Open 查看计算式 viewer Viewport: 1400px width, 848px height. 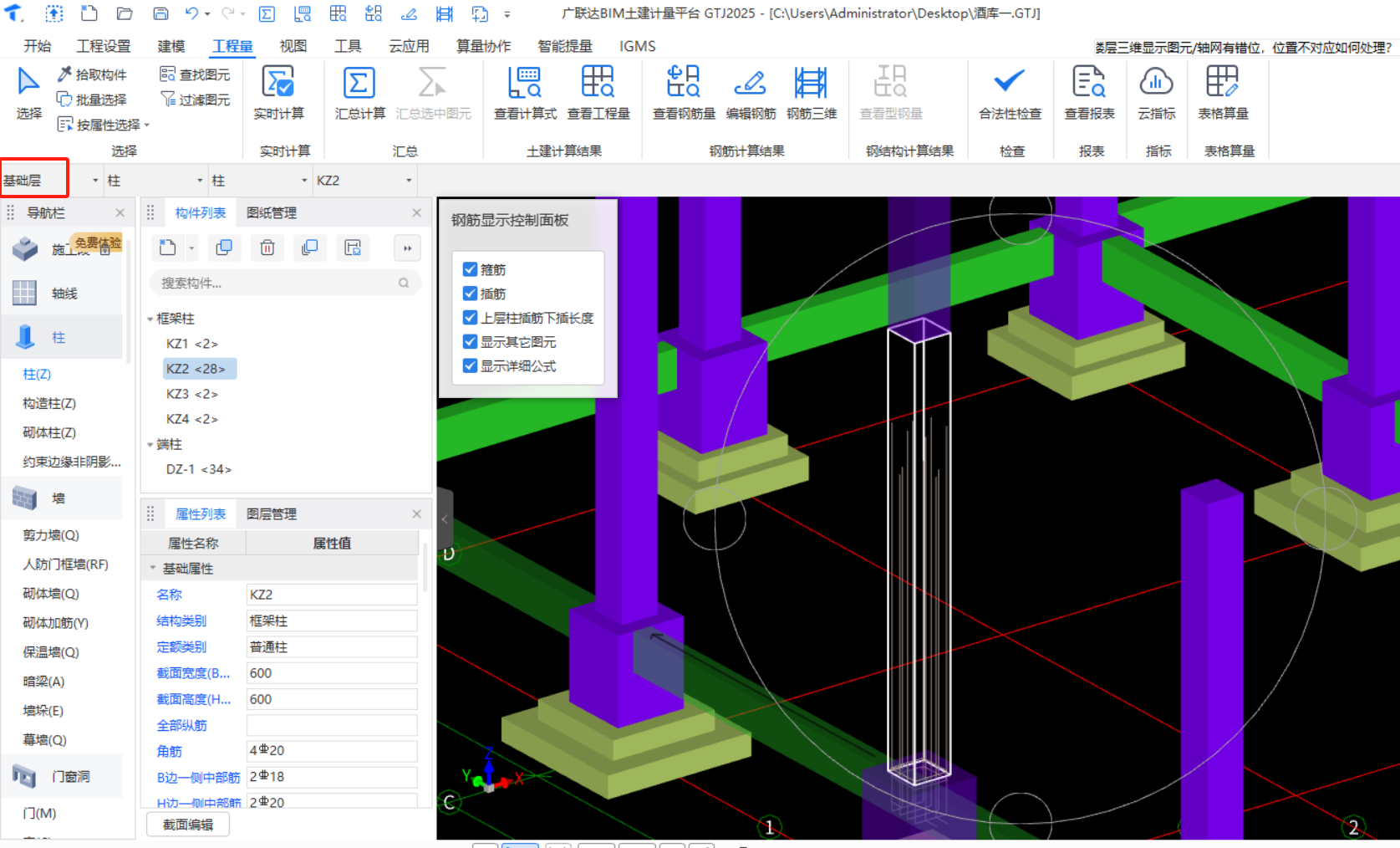pyautogui.click(x=525, y=93)
